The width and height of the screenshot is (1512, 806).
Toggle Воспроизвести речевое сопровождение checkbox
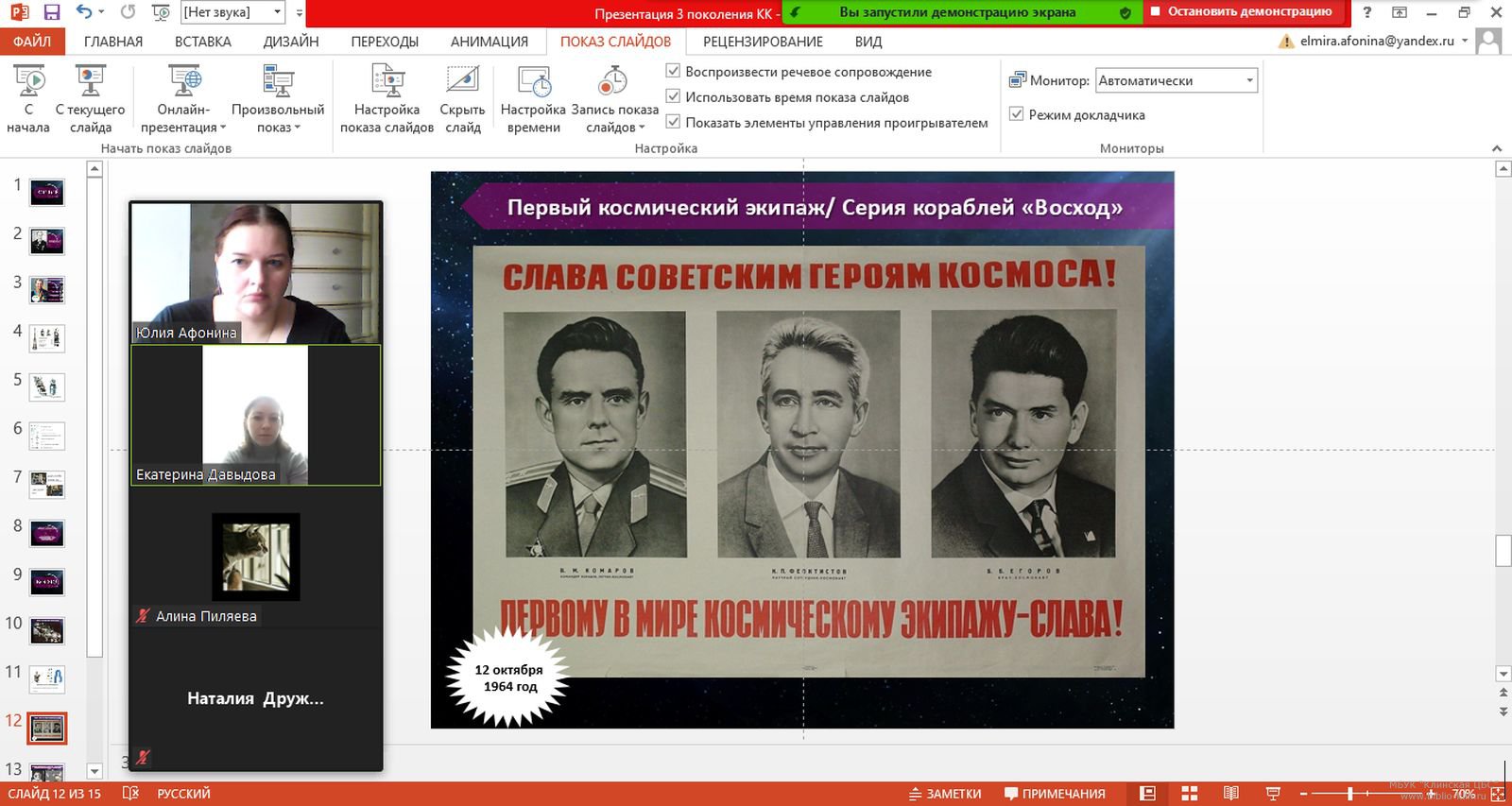(673, 71)
